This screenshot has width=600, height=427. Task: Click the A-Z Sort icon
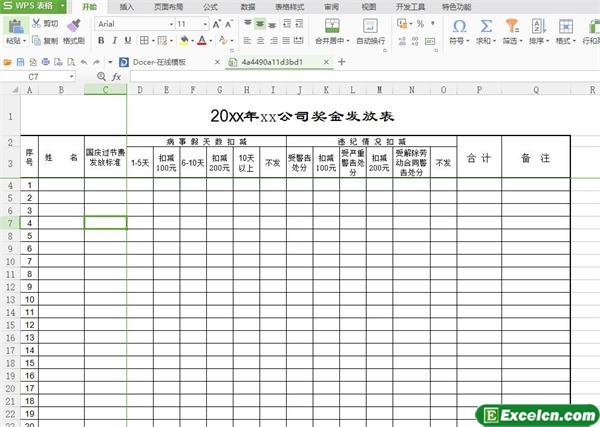coord(539,26)
